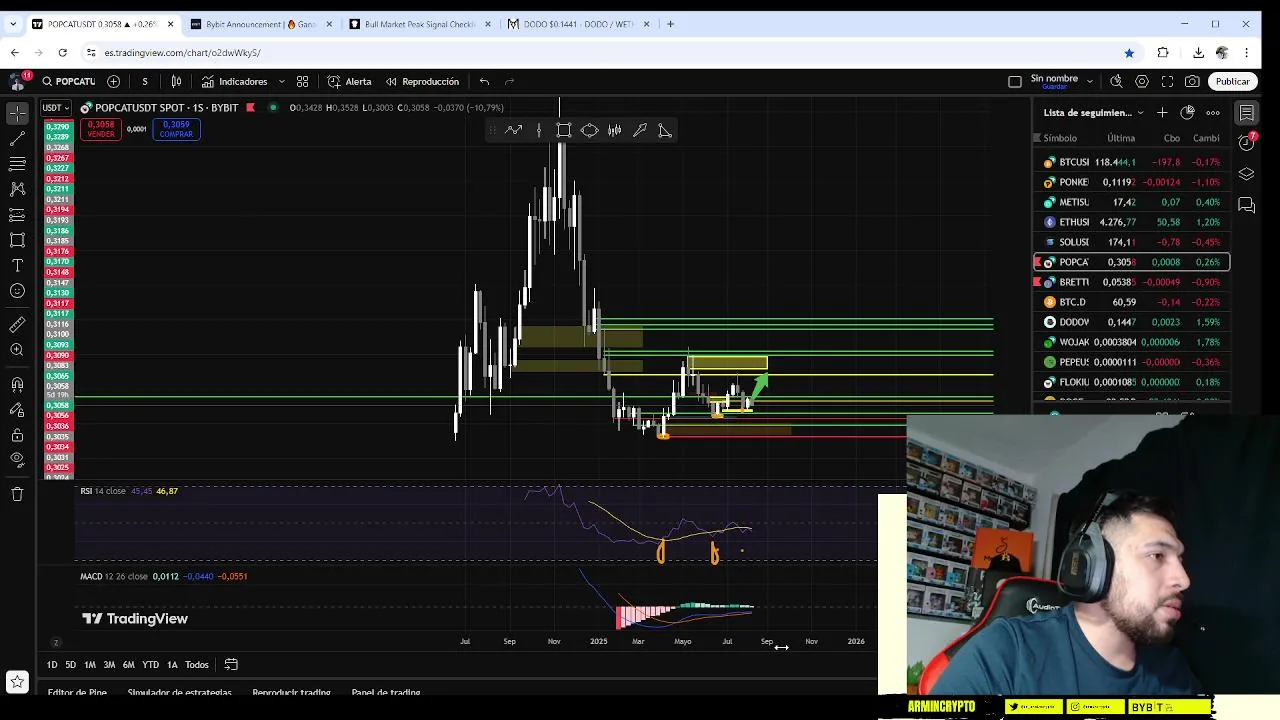The image size is (1280, 720).
Task: Redo the last chart action
Action: pyautogui.click(x=509, y=82)
